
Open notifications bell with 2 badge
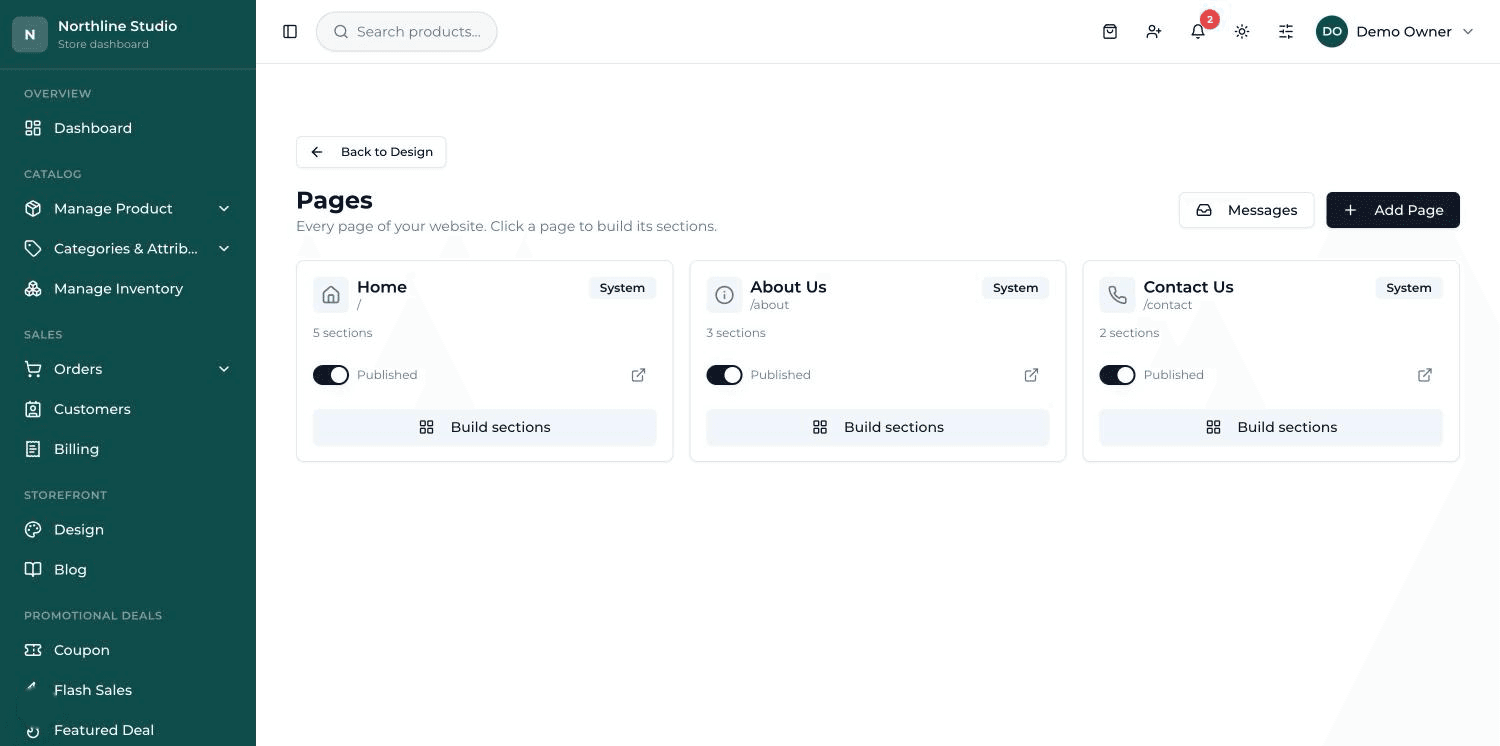click(x=1198, y=32)
